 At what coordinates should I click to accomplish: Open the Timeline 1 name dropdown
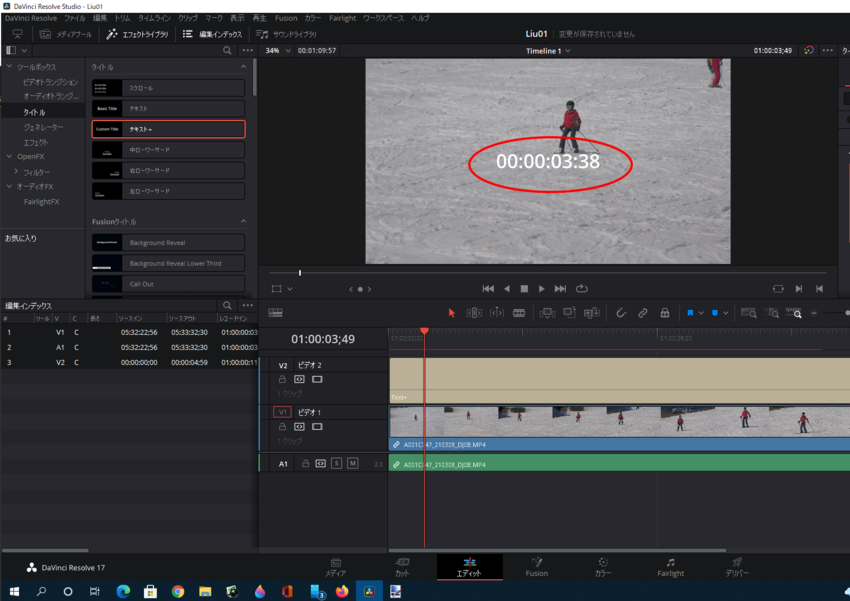(548, 51)
